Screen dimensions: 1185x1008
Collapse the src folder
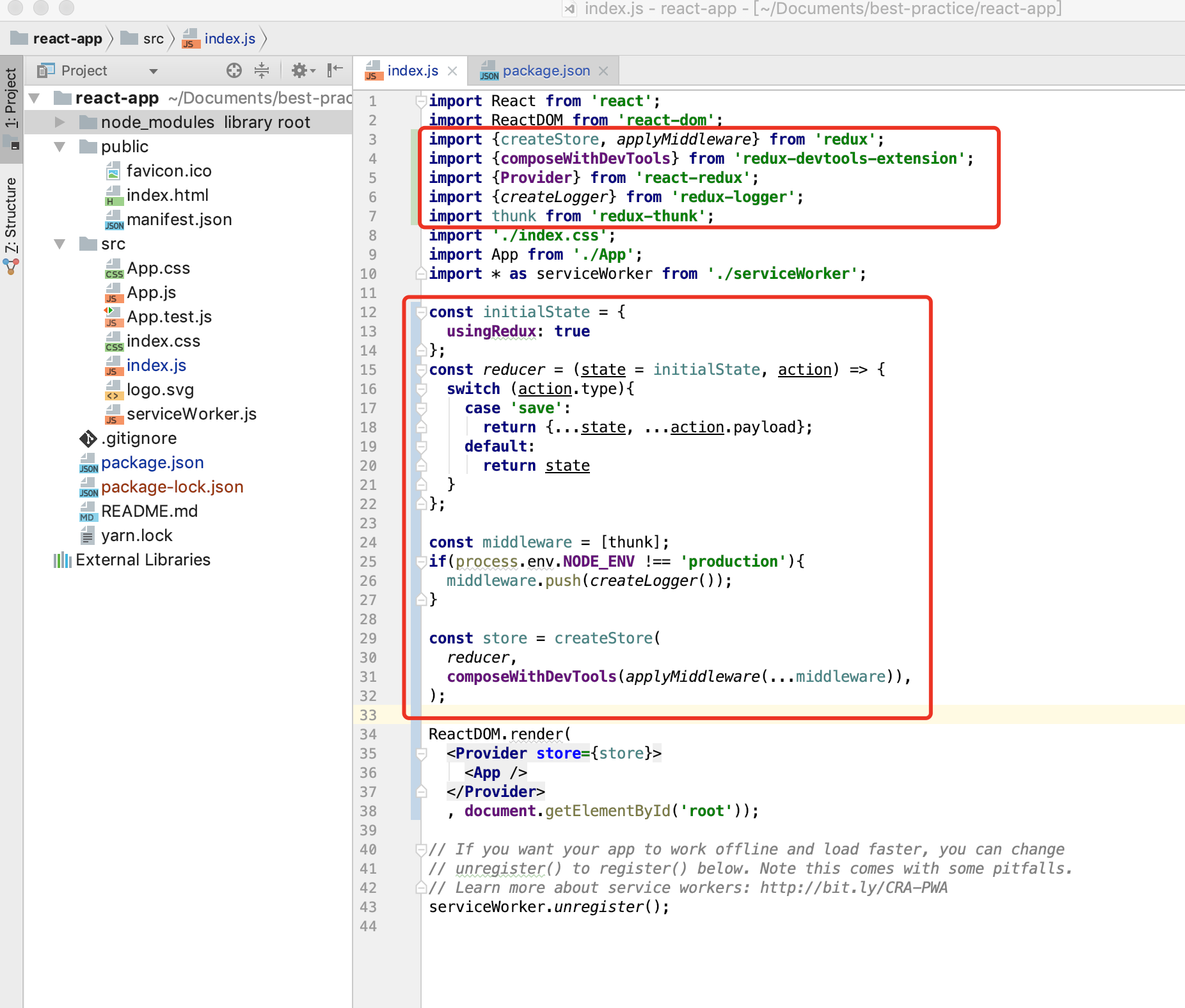click(x=60, y=244)
